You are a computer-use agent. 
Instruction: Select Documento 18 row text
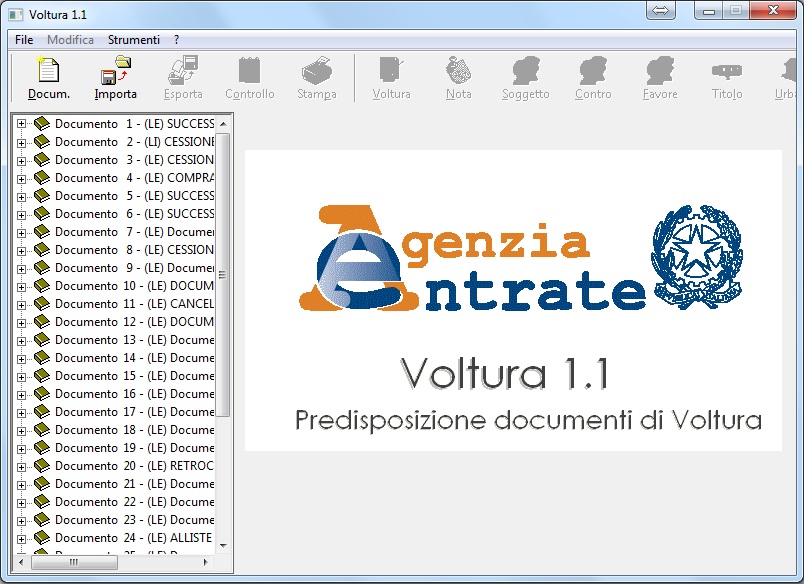pos(134,430)
